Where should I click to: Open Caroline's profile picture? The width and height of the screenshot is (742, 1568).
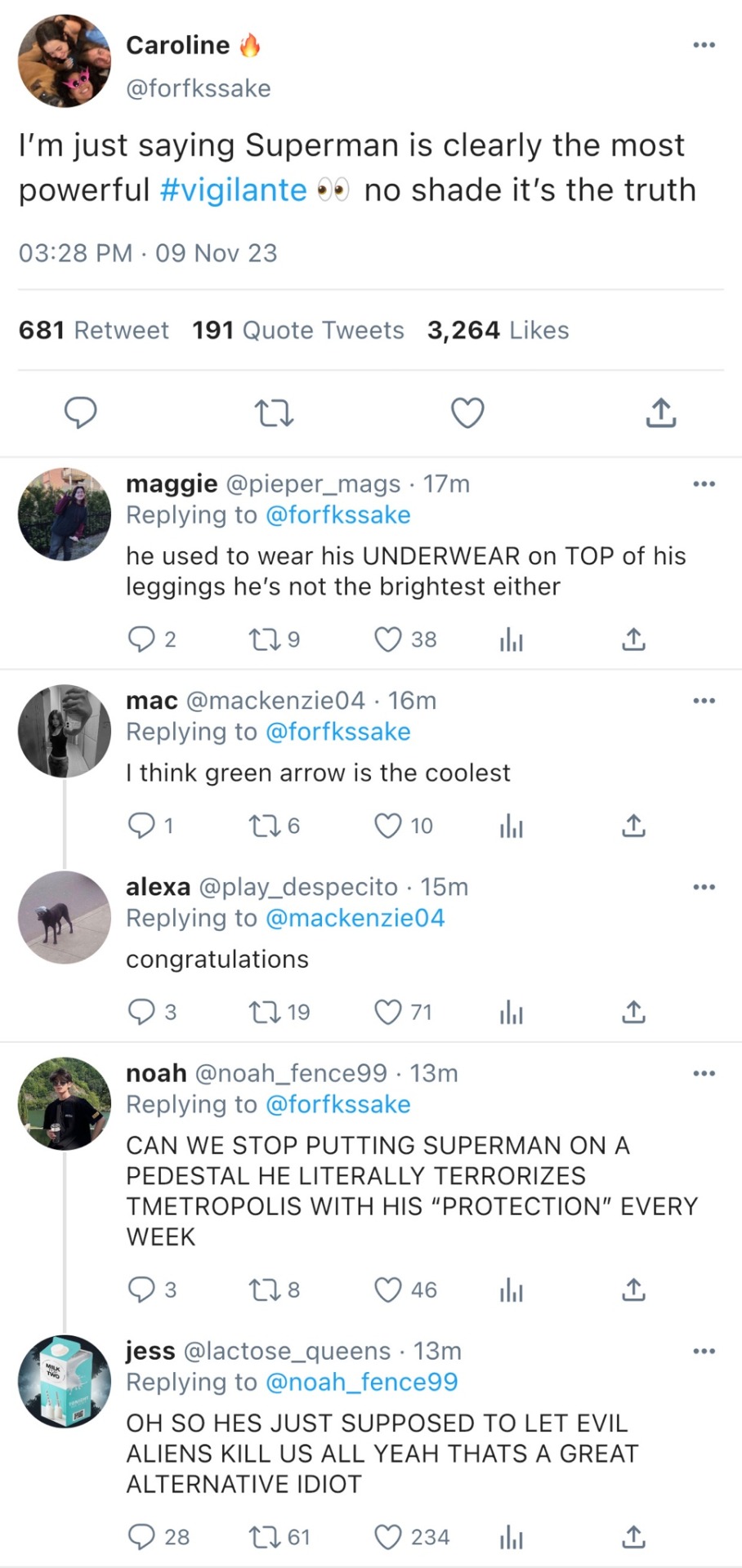65,61
